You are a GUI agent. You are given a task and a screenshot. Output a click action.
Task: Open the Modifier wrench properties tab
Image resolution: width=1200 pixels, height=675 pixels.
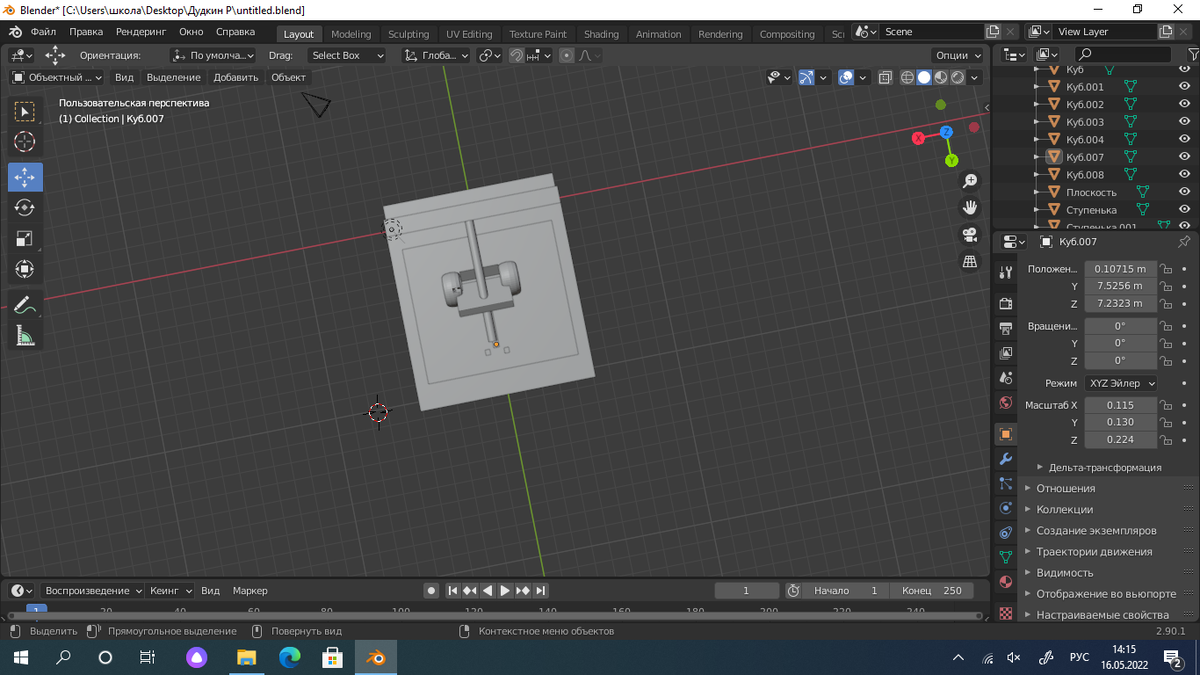(x=1006, y=459)
